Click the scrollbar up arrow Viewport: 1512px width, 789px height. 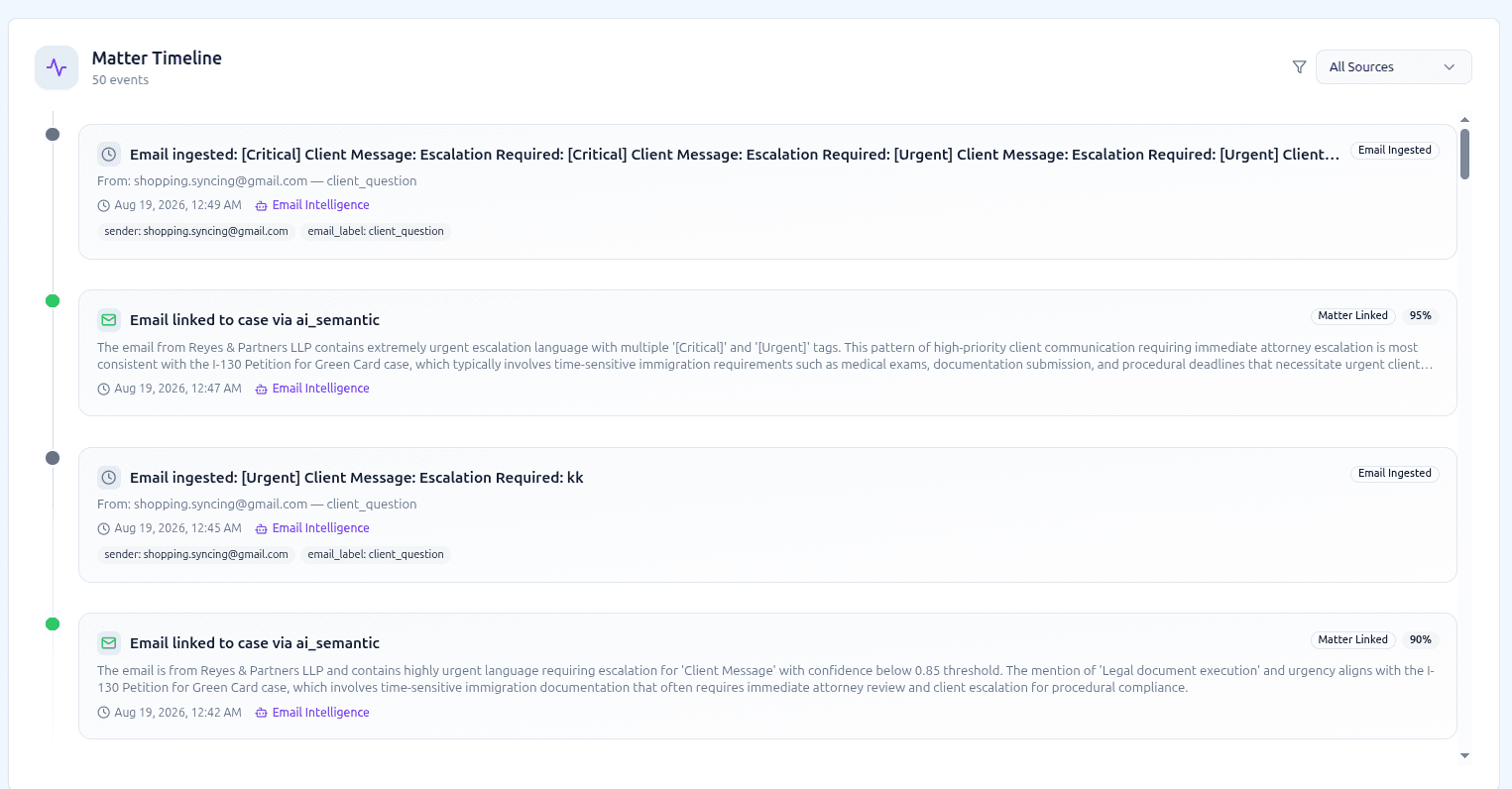(x=1464, y=120)
